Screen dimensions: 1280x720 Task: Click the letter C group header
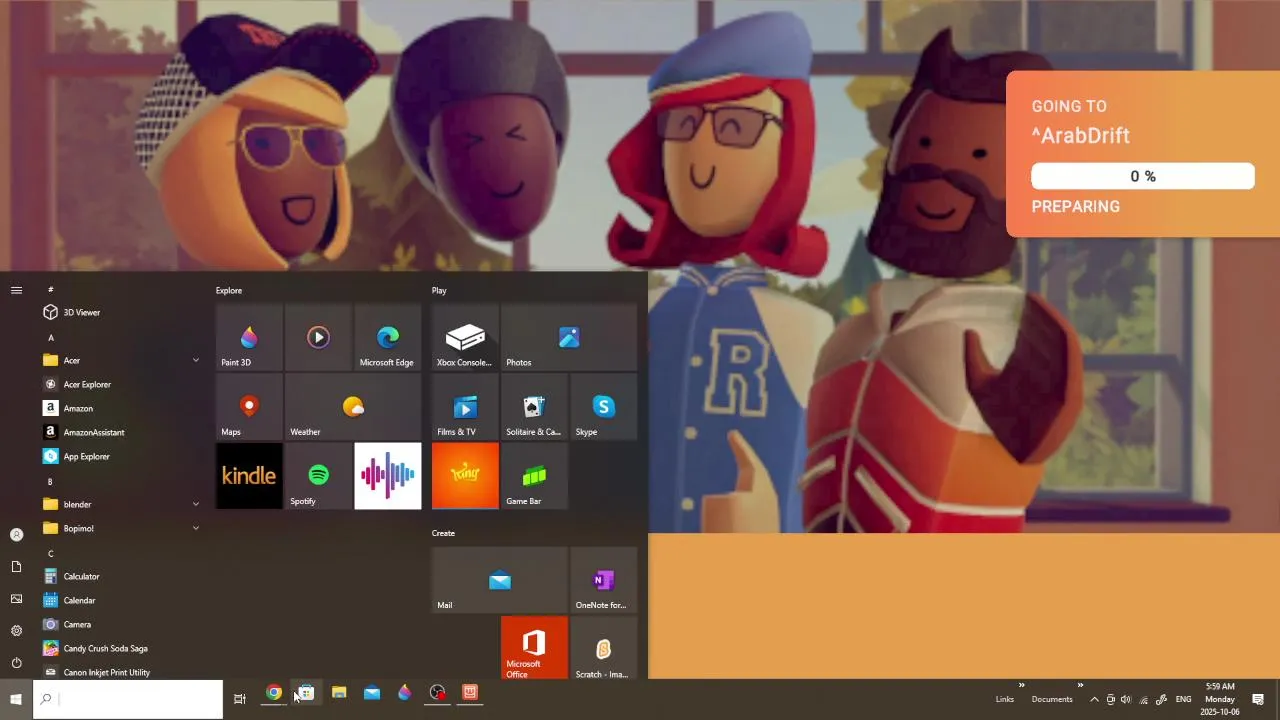[x=51, y=554]
